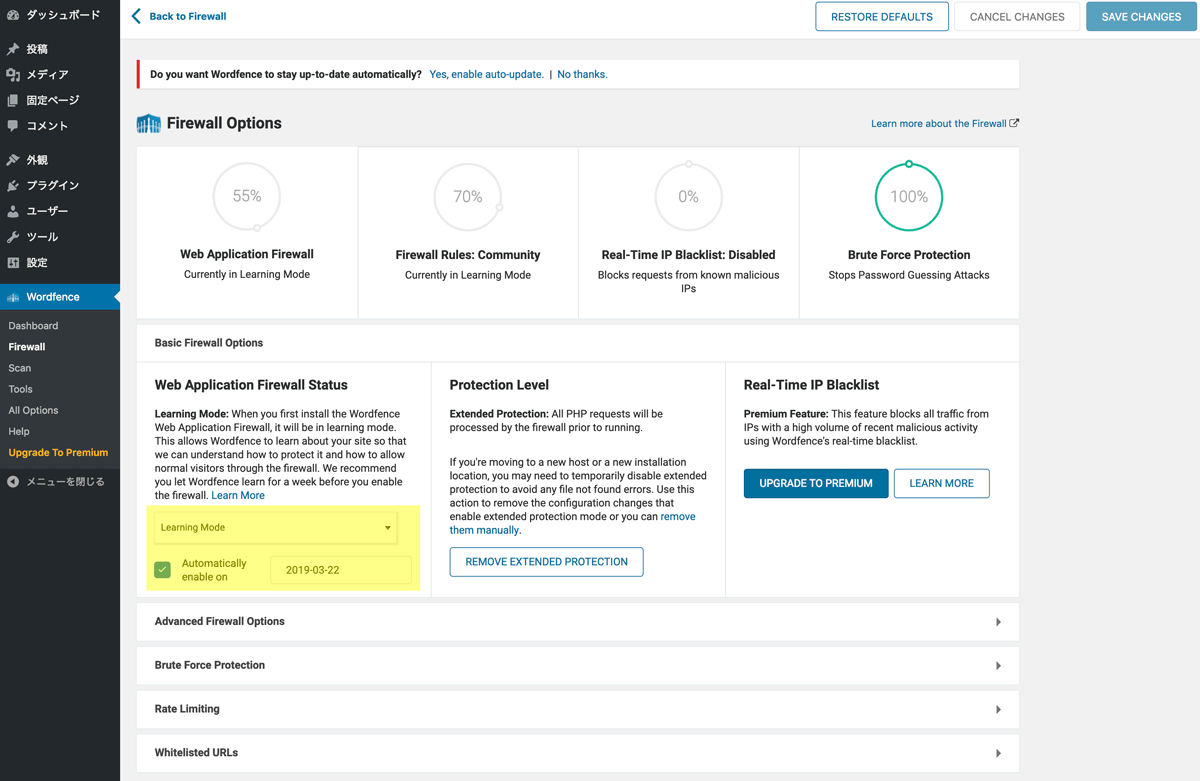Click the back chevron icon at top
This screenshot has height=781, width=1200.
136,16
